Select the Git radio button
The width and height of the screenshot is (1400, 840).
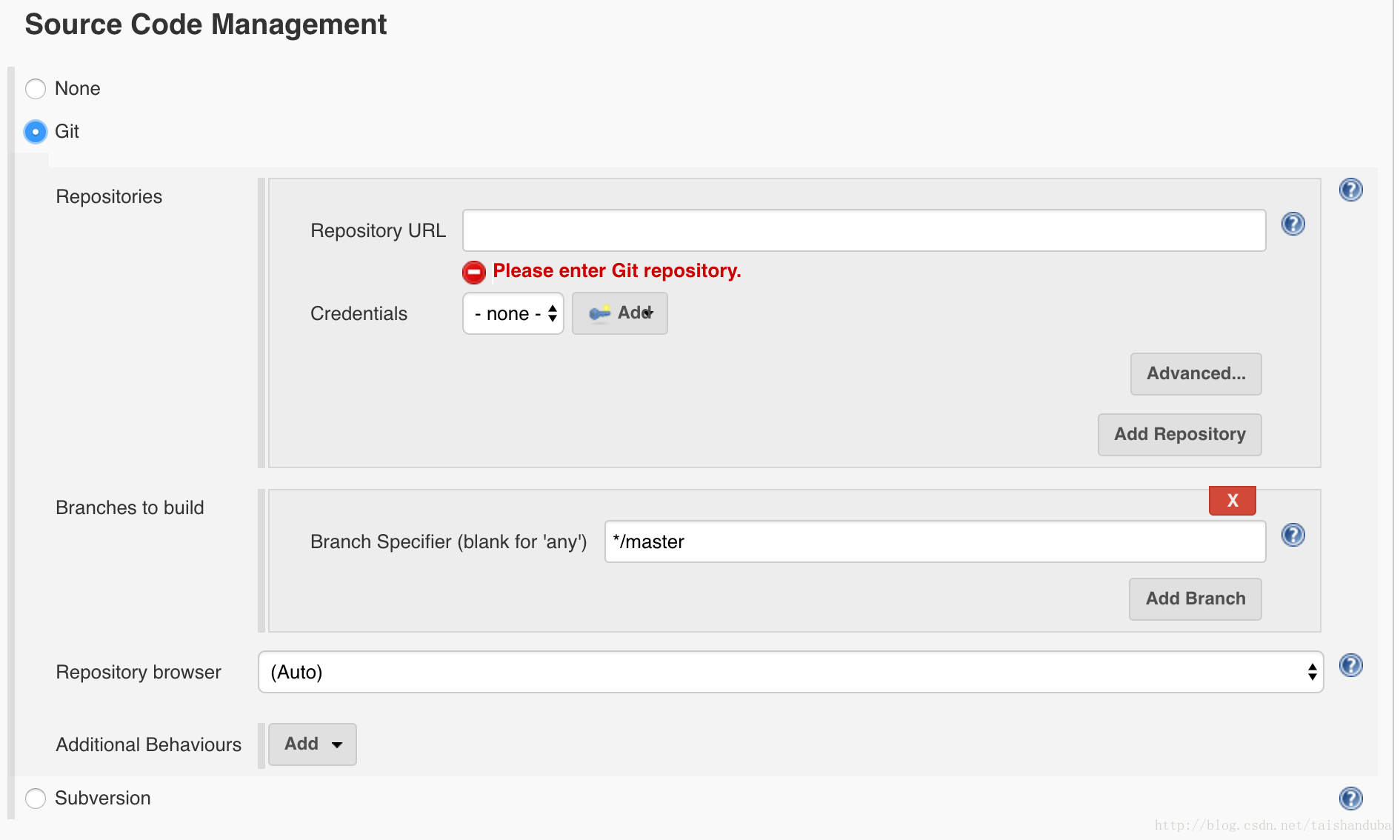(x=36, y=132)
